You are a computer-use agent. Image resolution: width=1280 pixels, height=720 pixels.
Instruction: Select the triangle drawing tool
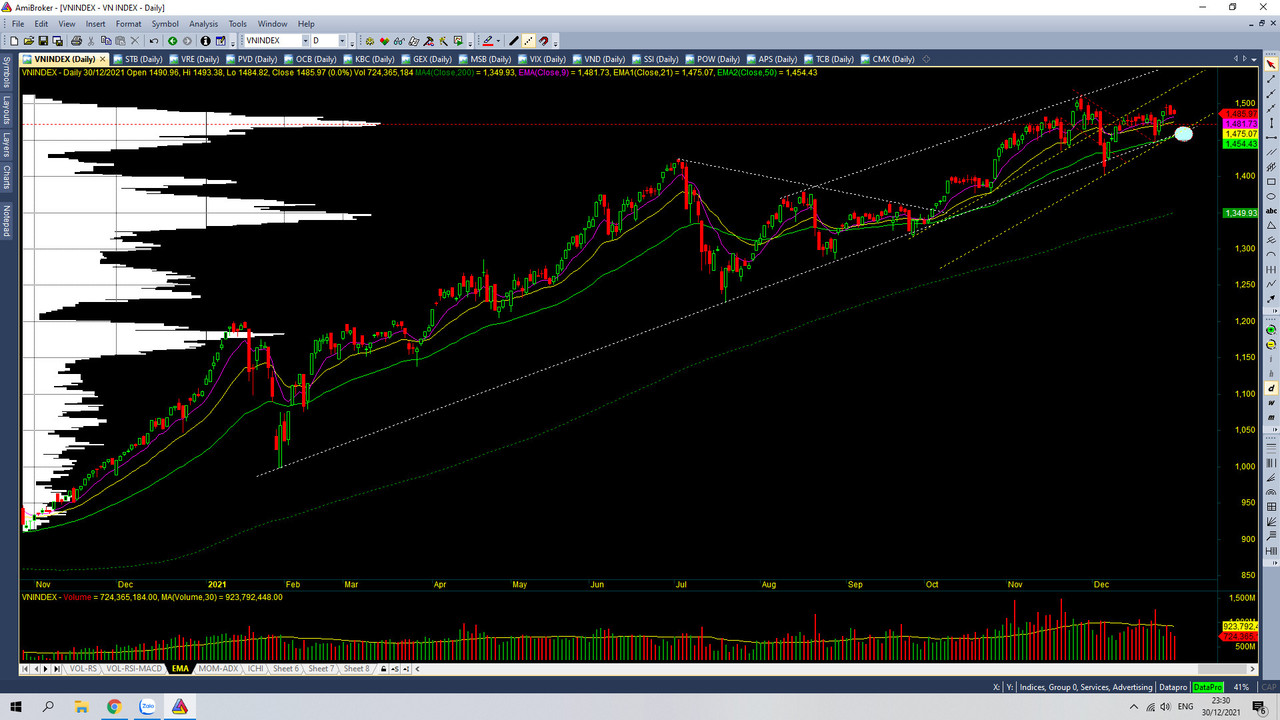click(1271, 226)
